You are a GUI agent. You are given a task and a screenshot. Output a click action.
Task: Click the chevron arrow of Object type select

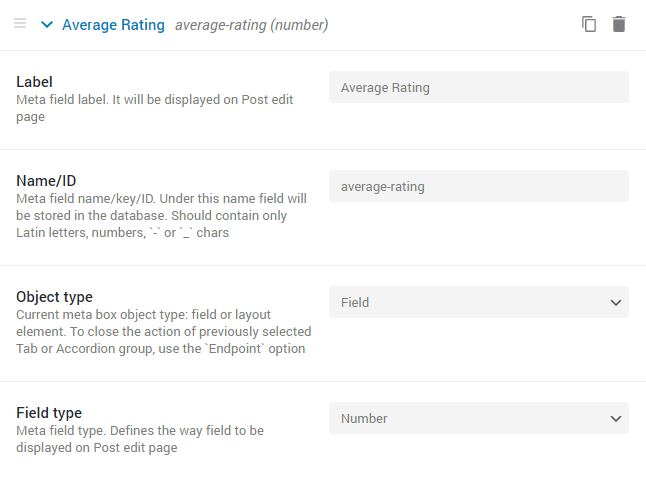click(616, 302)
